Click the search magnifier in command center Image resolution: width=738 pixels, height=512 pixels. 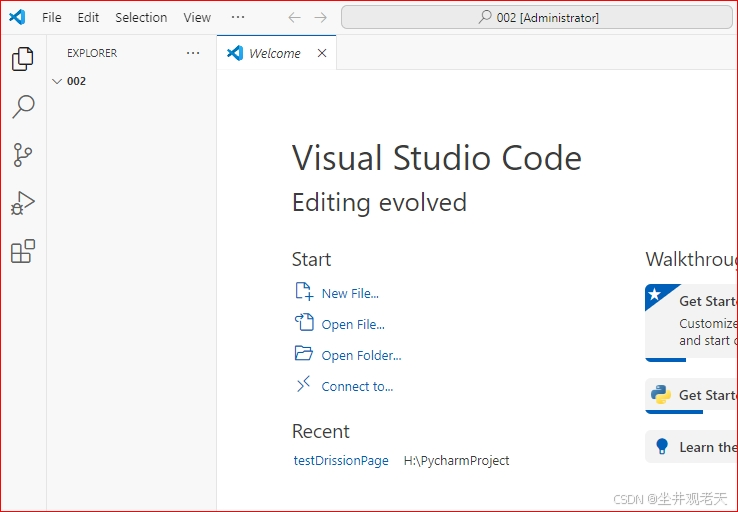click(x=485, y=17)
